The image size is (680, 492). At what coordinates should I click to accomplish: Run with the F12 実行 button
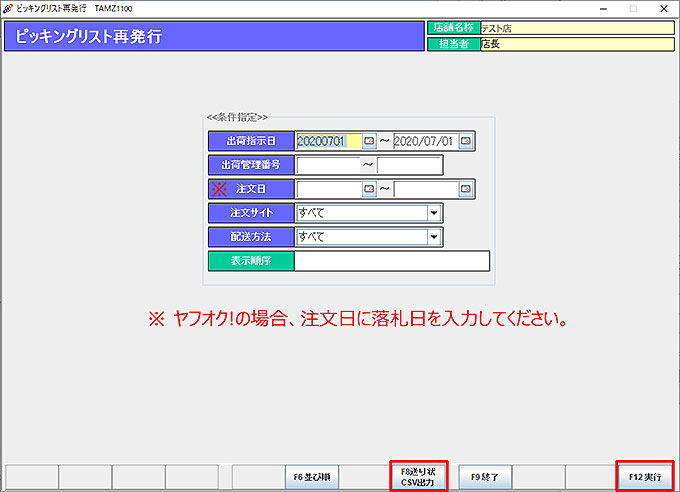[645, 477]
